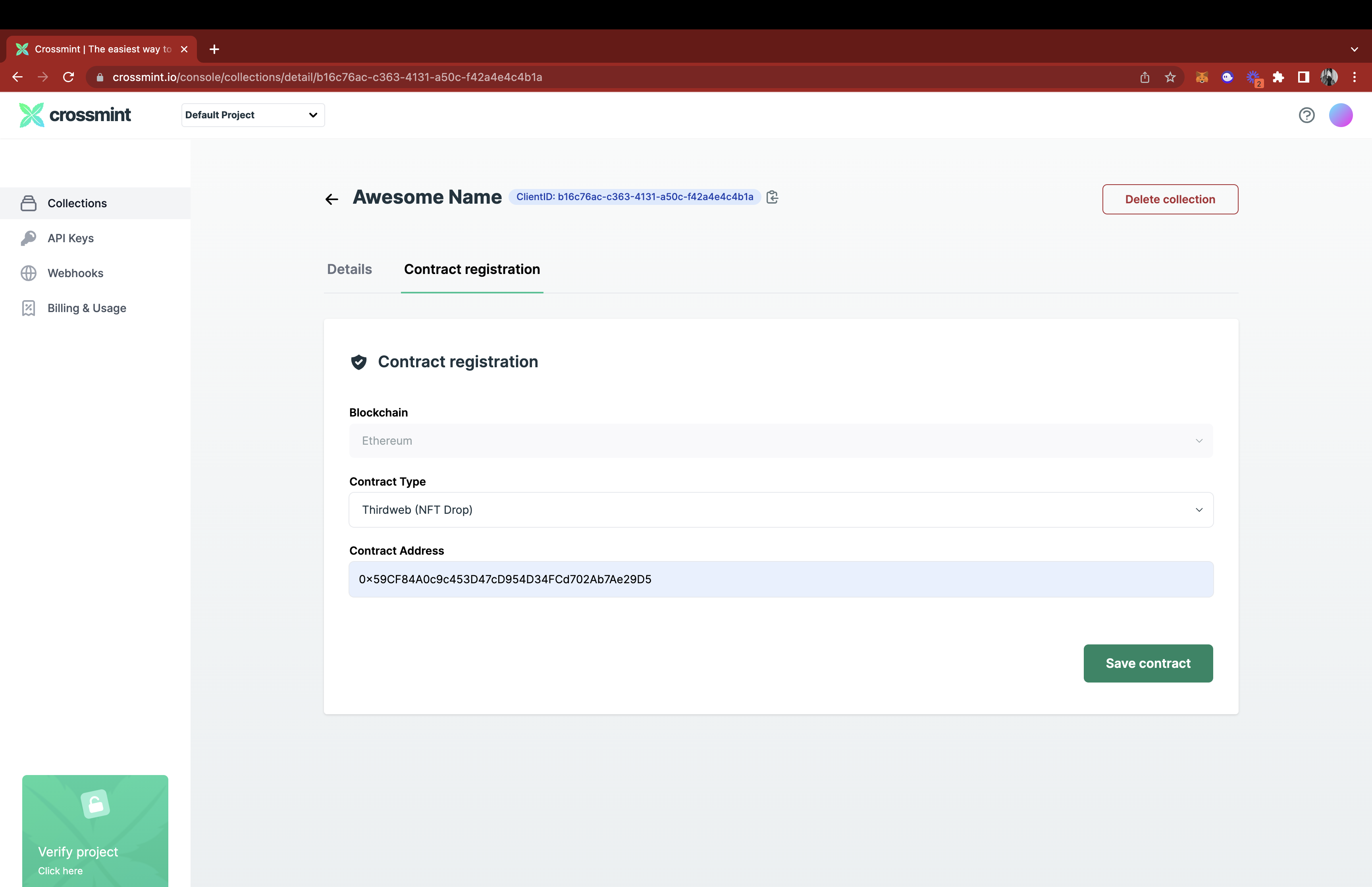The width and height of the screenshot is (1372, 887).
Task: Click the Save contract button
Action: (1147, 663)
